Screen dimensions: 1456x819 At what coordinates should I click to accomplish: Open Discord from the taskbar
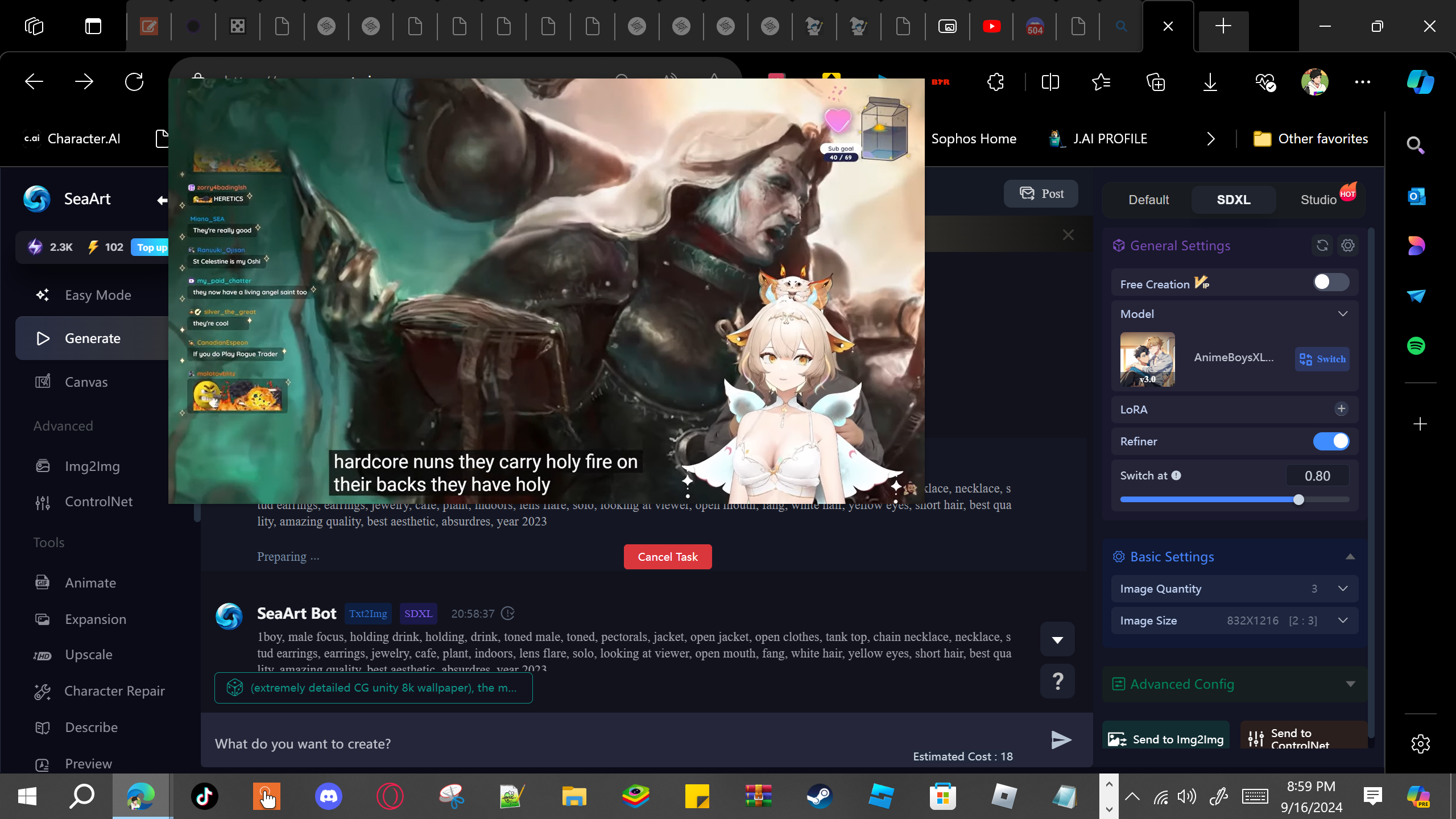click(329, 796)
